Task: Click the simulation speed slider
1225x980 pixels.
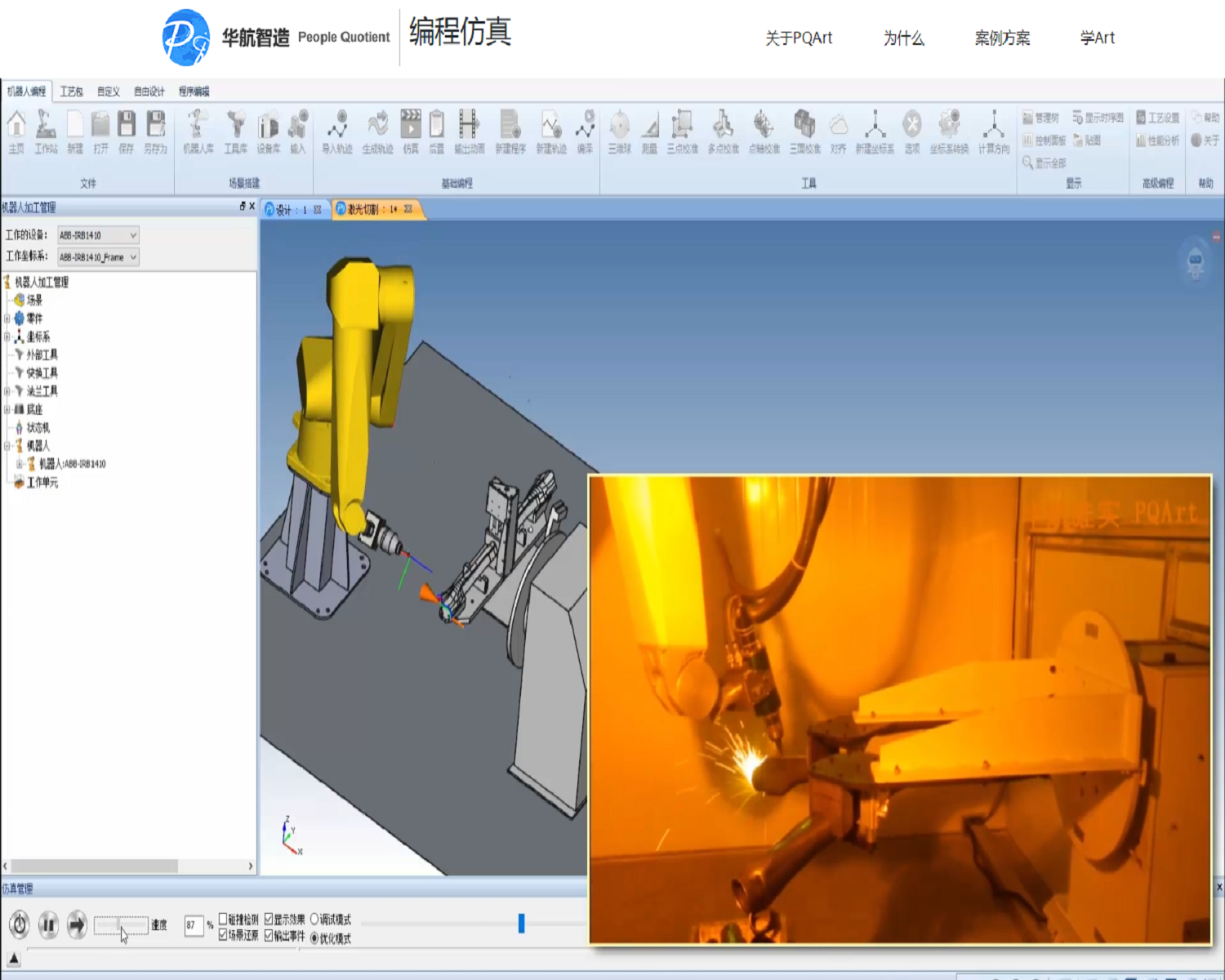Action: (120, 925)
